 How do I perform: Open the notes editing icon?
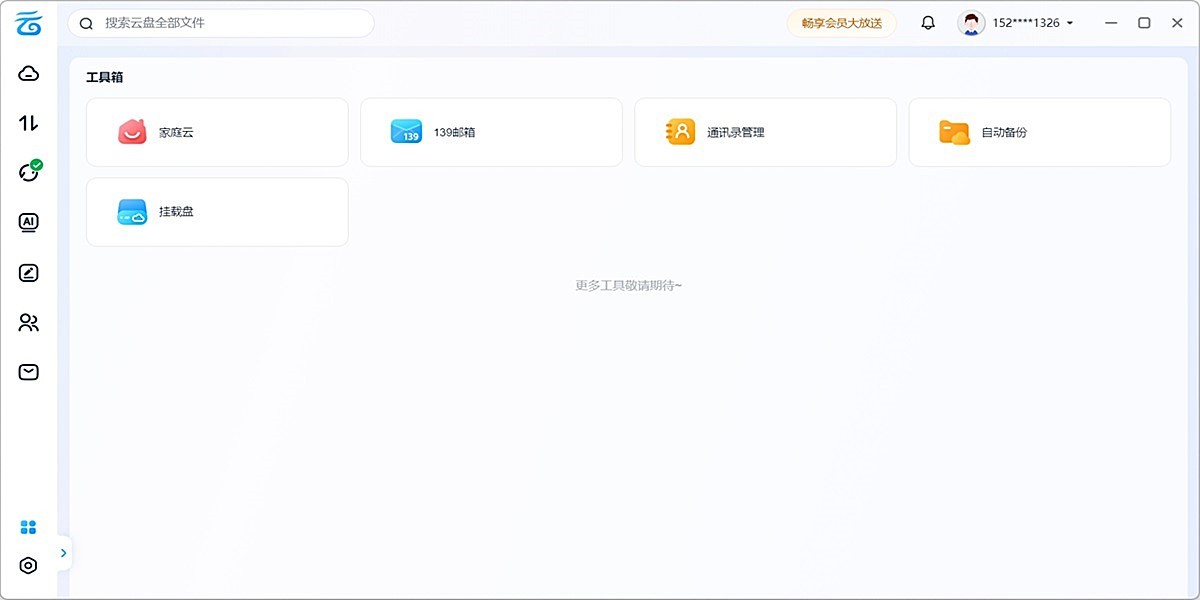[x=28, y=272]
